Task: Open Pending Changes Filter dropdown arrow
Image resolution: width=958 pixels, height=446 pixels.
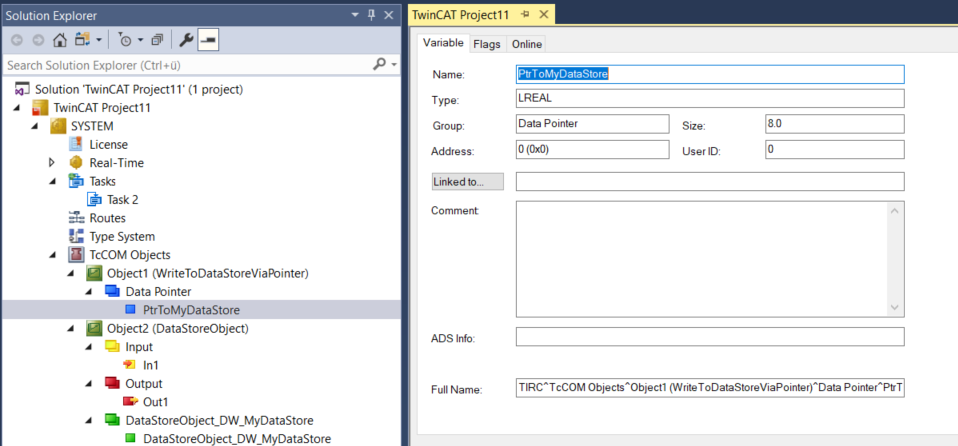Action: (x=140, y=41)
